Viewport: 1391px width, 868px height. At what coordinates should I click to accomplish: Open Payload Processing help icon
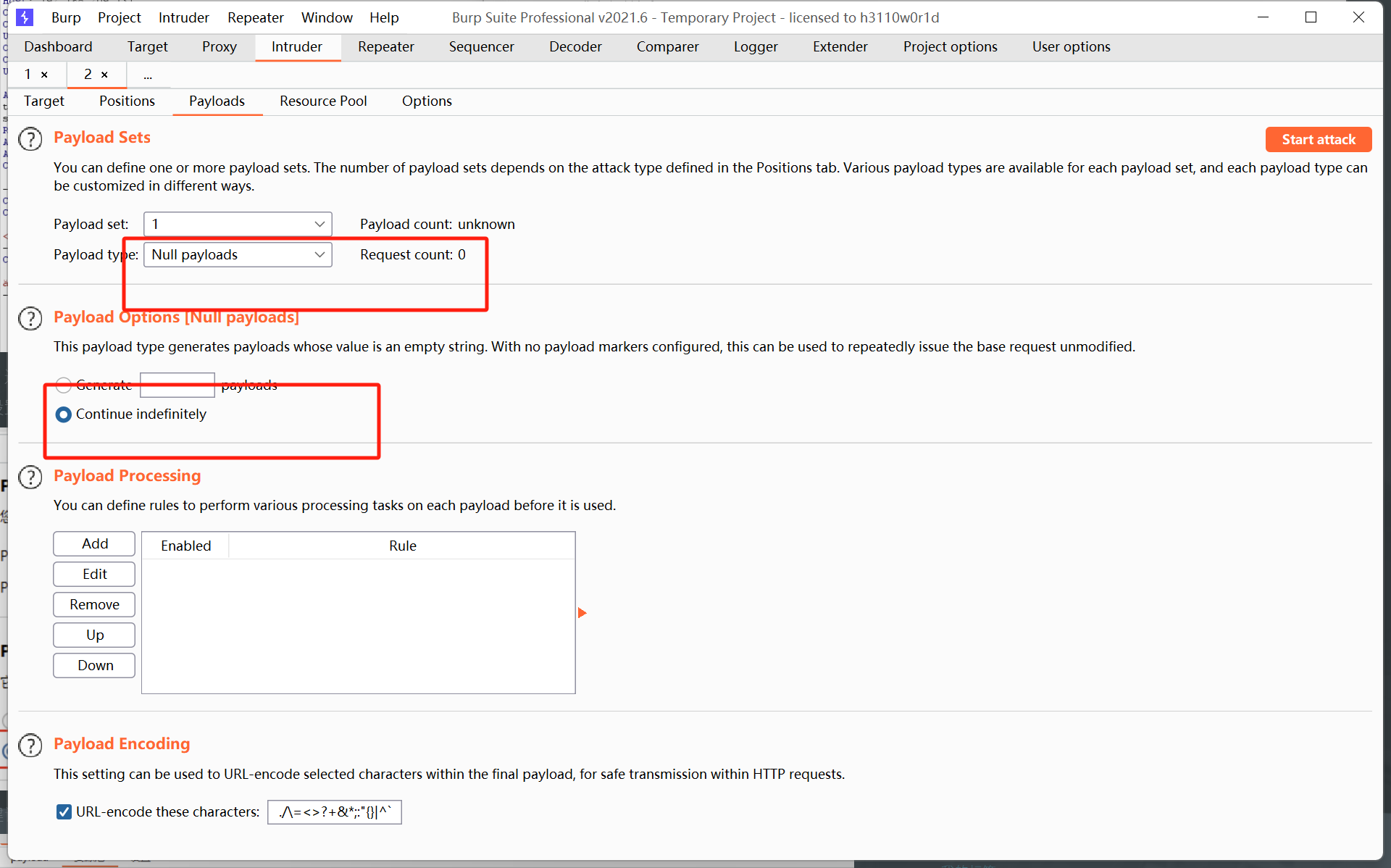pyautogui.click(x=30, y=477)
